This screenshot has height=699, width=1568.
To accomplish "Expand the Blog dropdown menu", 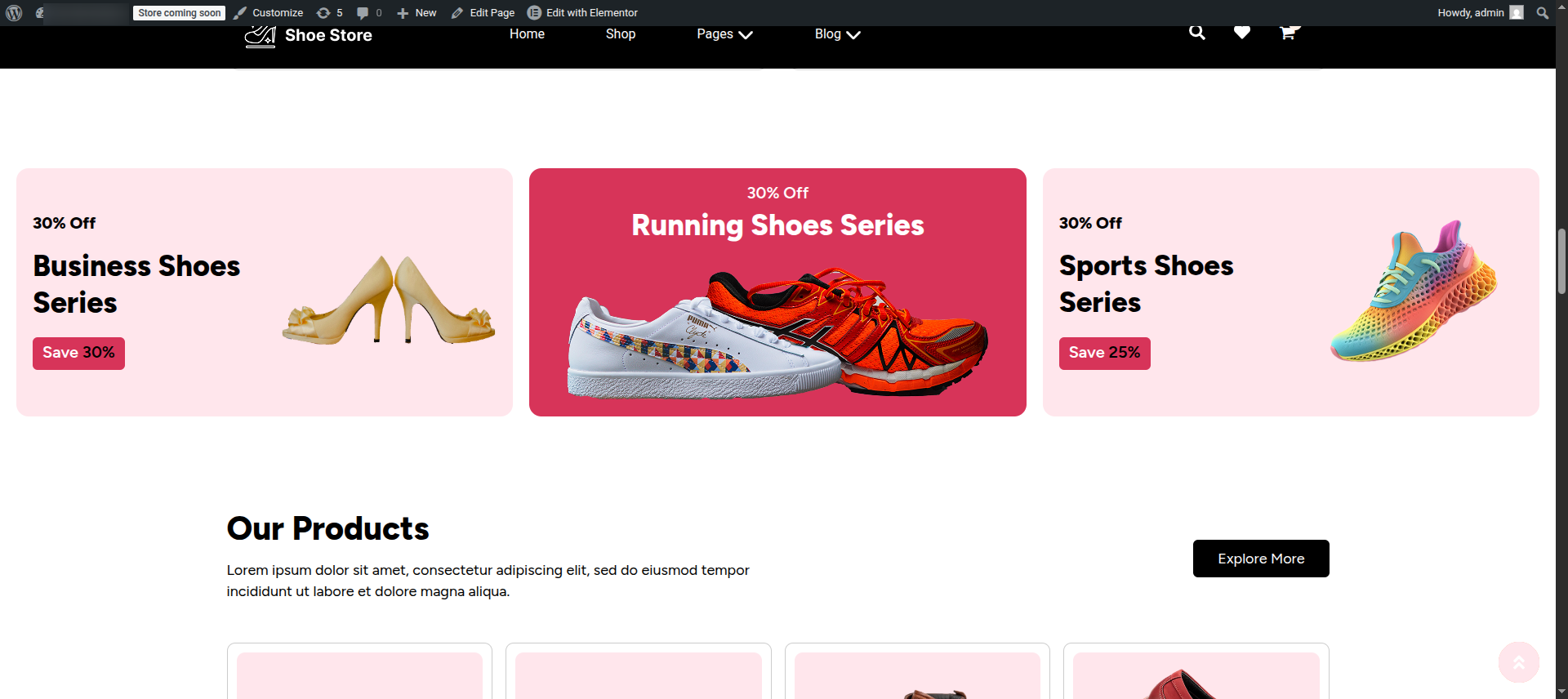I will tap(837, 34).
